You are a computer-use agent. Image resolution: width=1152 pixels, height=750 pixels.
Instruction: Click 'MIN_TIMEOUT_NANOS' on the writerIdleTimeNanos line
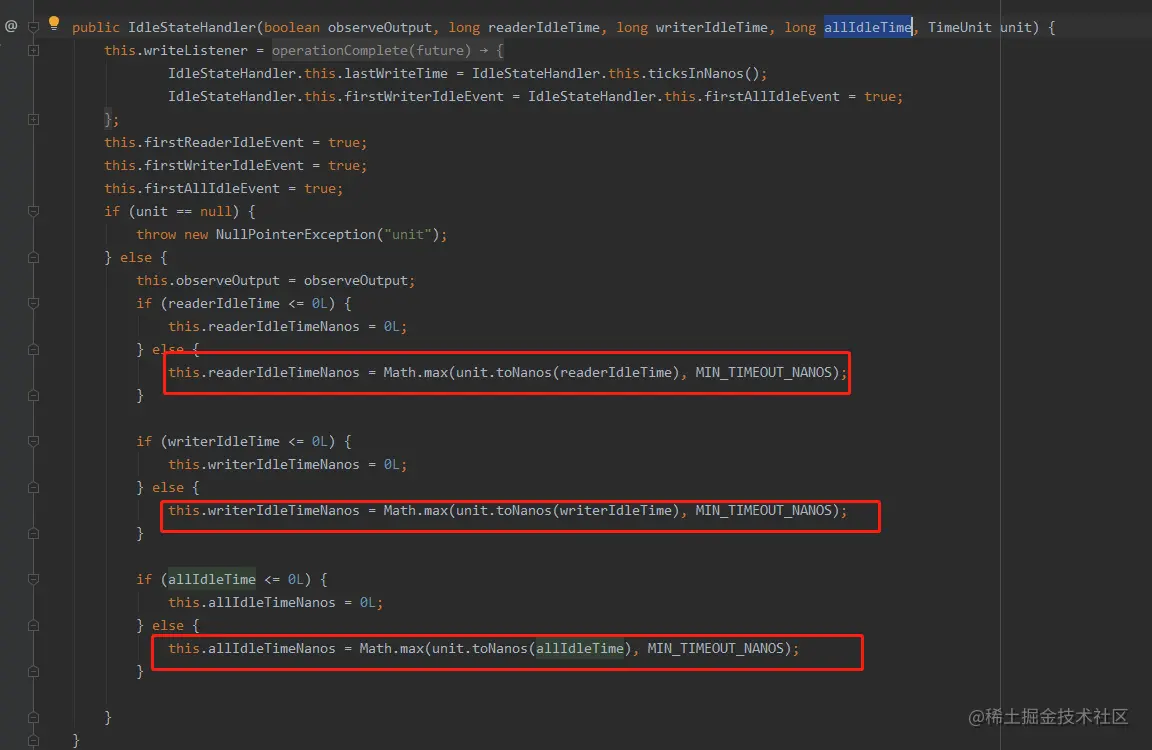[x=763, y=511]
